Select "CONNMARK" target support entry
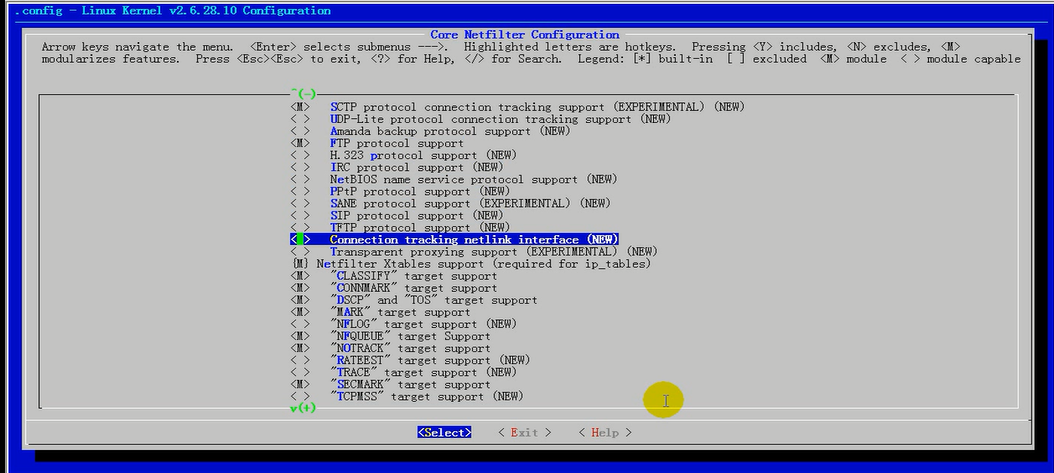Viewport: 1054px width, 473px height. [x=413, y=288]
